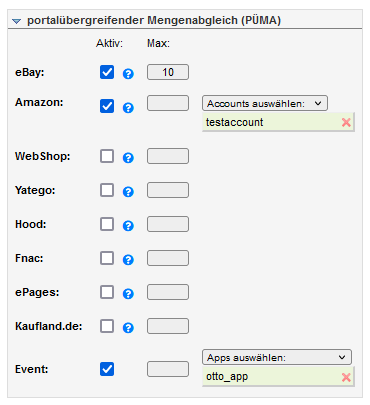Open the help icon next to Fnac
This screenshot has height=405, width=370.
pyautogui.click(x=128, y=259)
